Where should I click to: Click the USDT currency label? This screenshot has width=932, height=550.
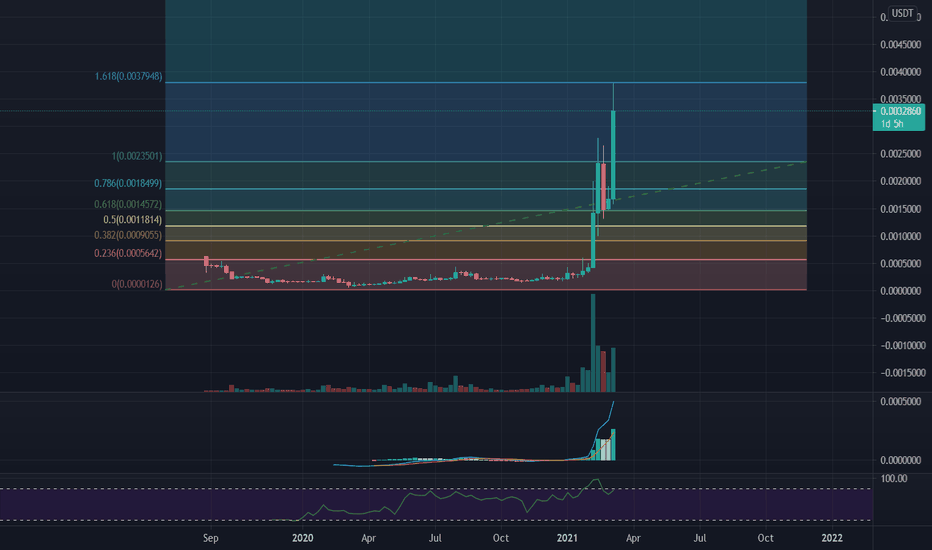click(902, 13)
